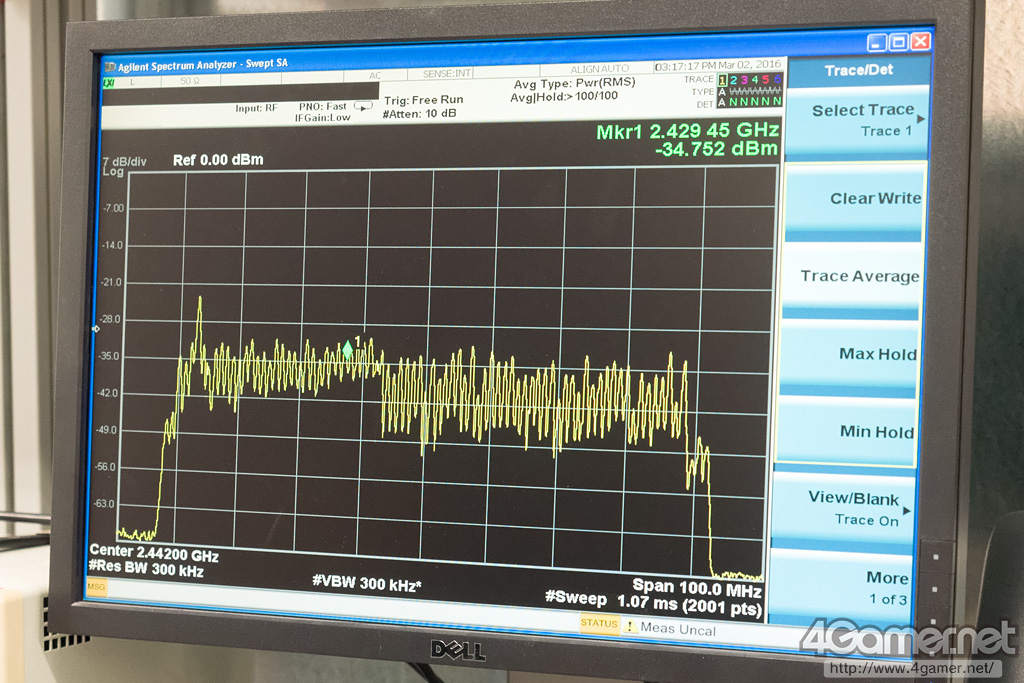
Task: Click the 7 dB/div scale label
Action: coord(125,161)
